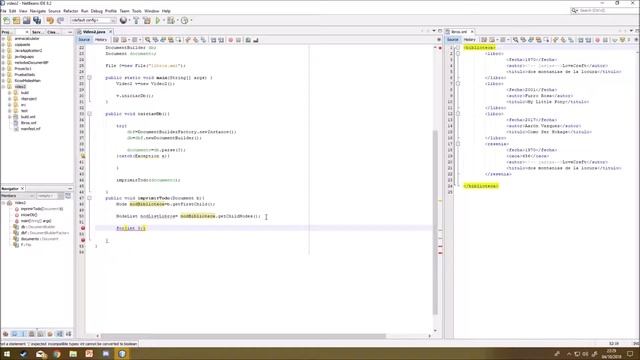
Task: Open dropdown arrow next to Debug Project icon
Action: (177, 20)
